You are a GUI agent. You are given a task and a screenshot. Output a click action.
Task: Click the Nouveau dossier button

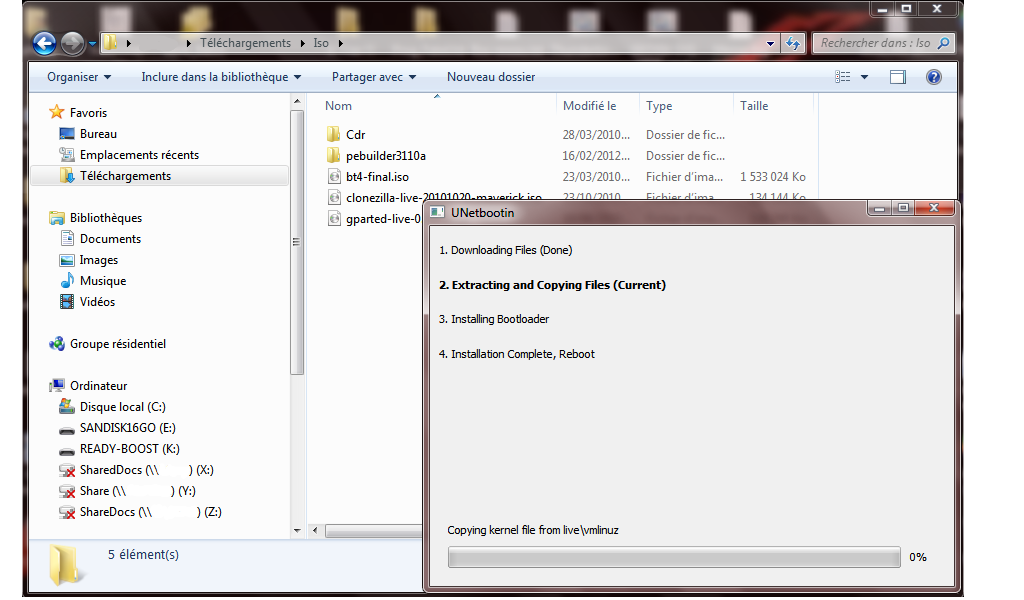point(490,77)
